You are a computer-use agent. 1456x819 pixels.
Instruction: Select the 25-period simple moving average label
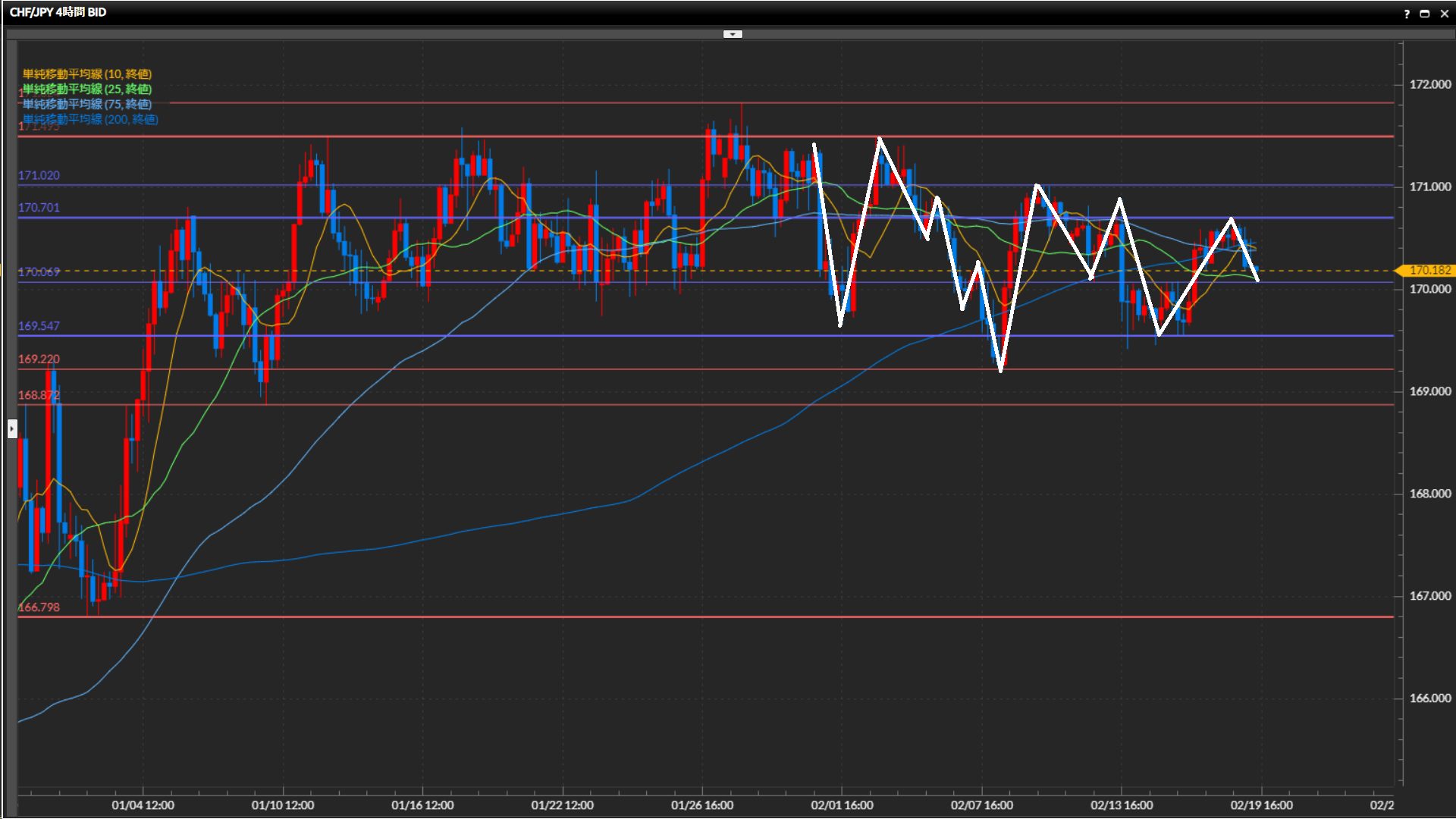(x=87, y=89)
